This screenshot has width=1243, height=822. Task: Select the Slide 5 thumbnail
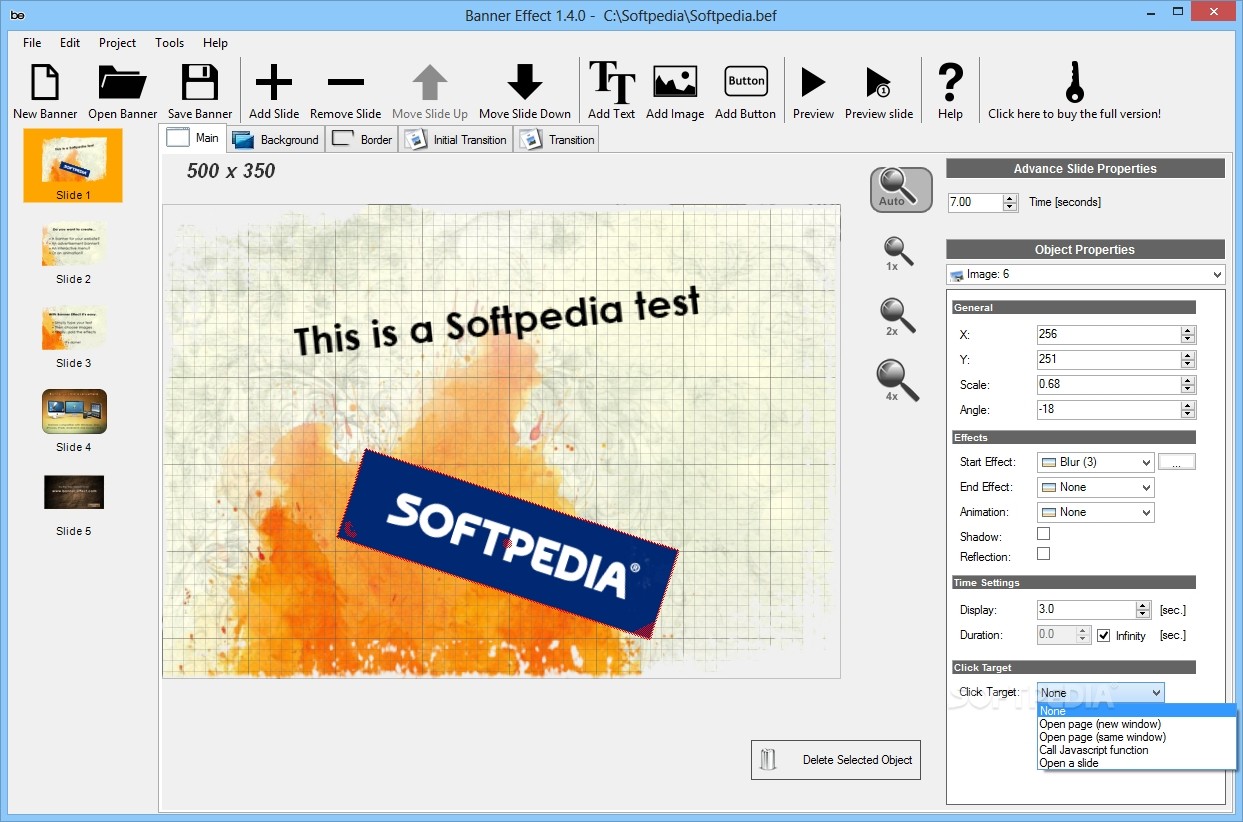[x=74, y=492]
